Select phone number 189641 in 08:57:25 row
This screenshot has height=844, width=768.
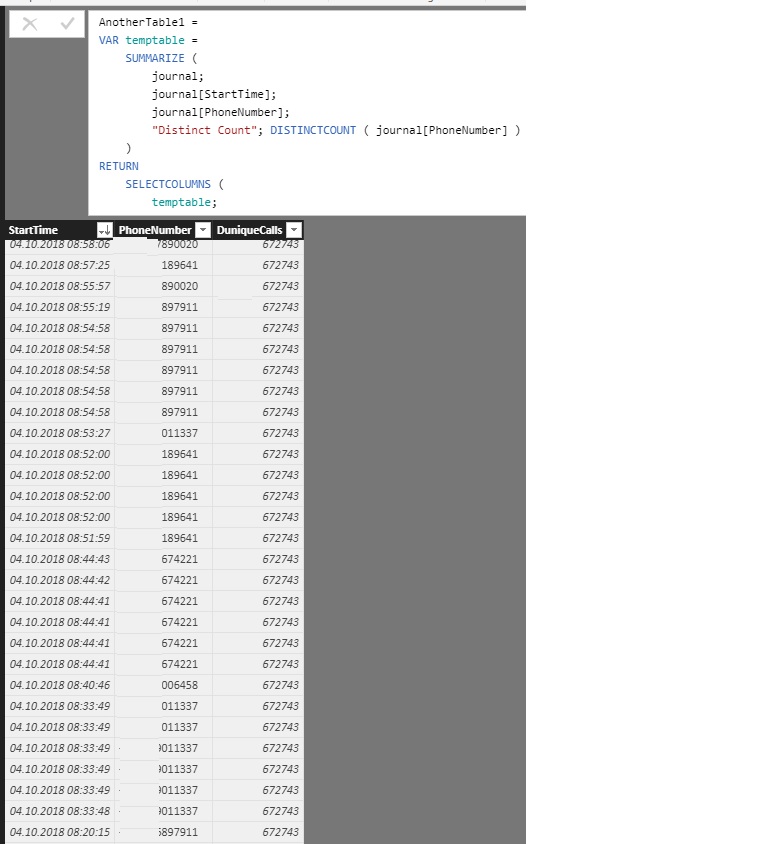(x=164, y=265)
